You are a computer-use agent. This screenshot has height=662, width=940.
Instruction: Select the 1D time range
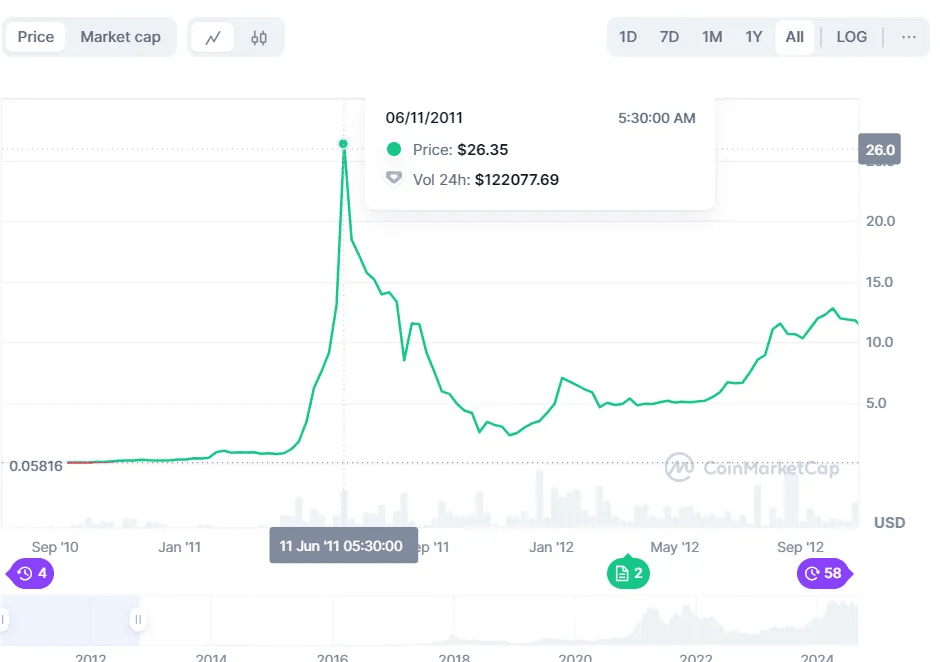(x=628, y=37)
